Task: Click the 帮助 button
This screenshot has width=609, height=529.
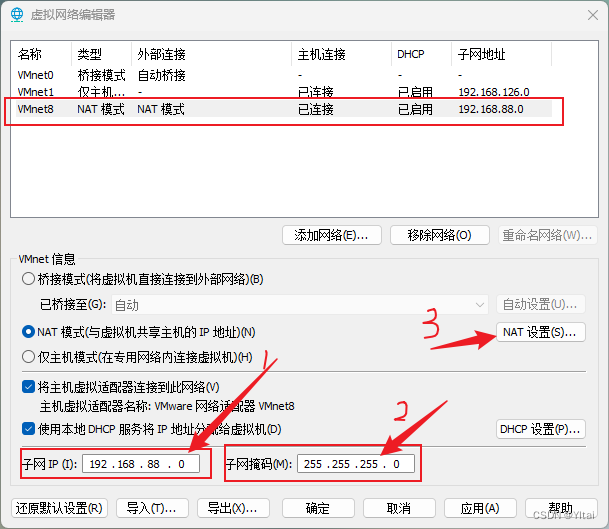Action: coord(561,508)
